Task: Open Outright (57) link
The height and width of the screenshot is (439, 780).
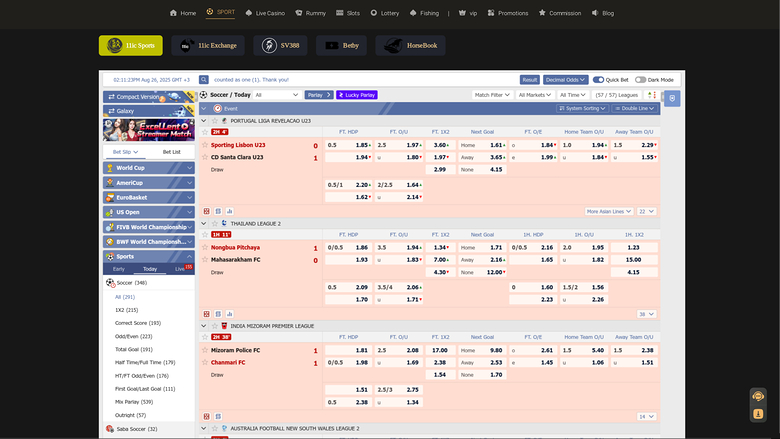Action: click(x=130, y=415)
